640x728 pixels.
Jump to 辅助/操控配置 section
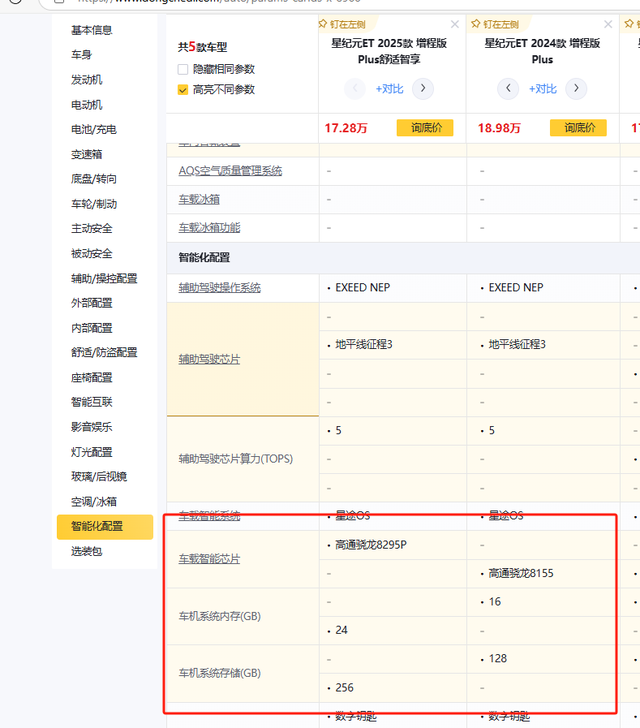(104, 279)
